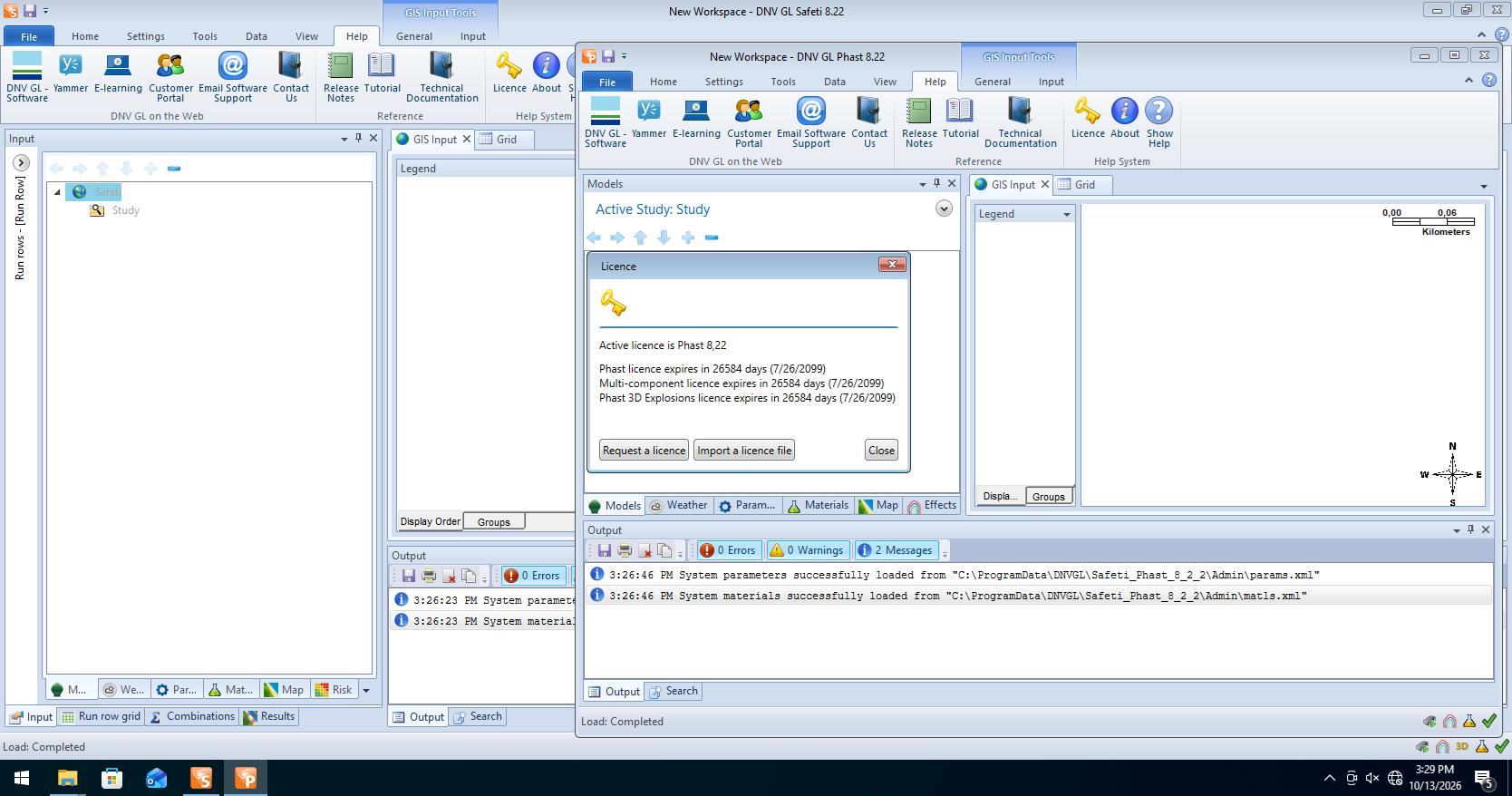This screenshot has height=796, width=1512.
Task: Save the Phast Output log
Action: [605, 550]
